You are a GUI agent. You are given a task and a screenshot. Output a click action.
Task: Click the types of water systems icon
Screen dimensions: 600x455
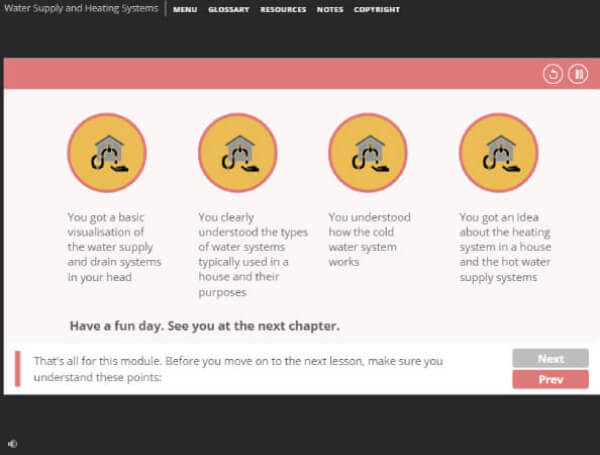click(237, 153)
